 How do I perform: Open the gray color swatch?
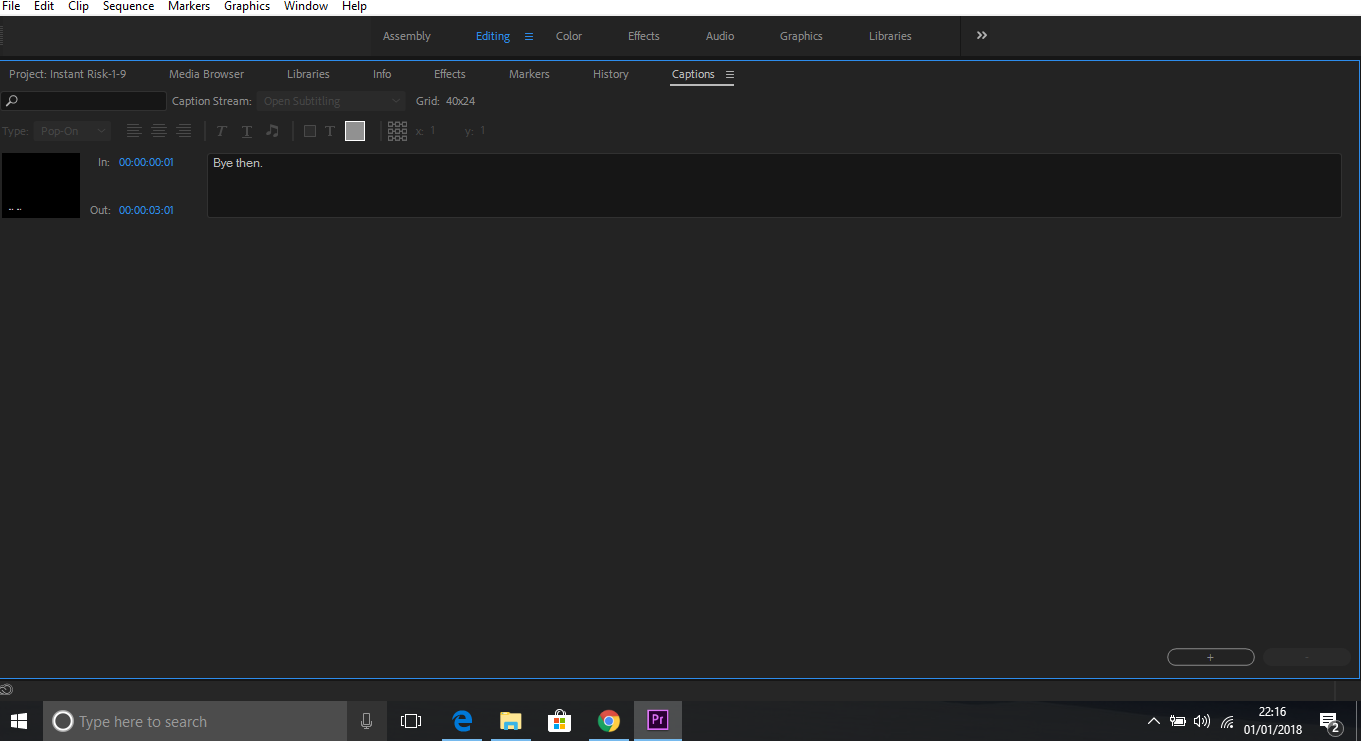pos(355,131)
